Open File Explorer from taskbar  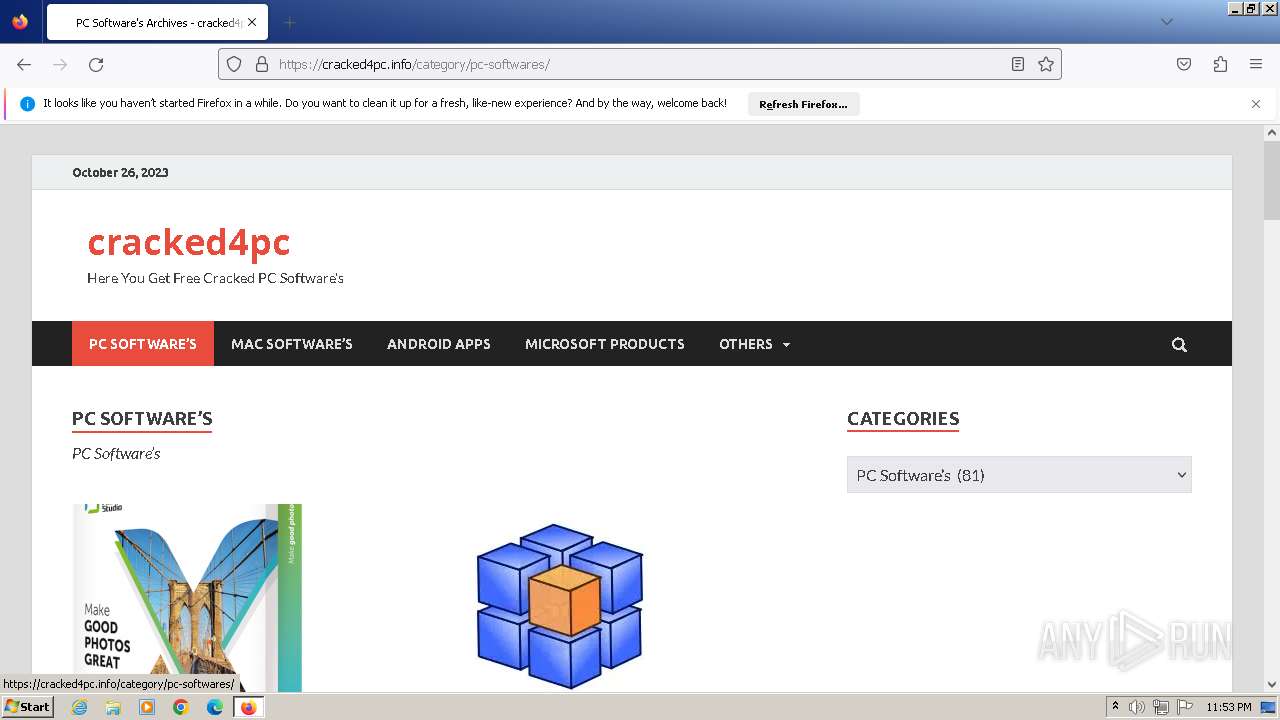coord(113,707)
